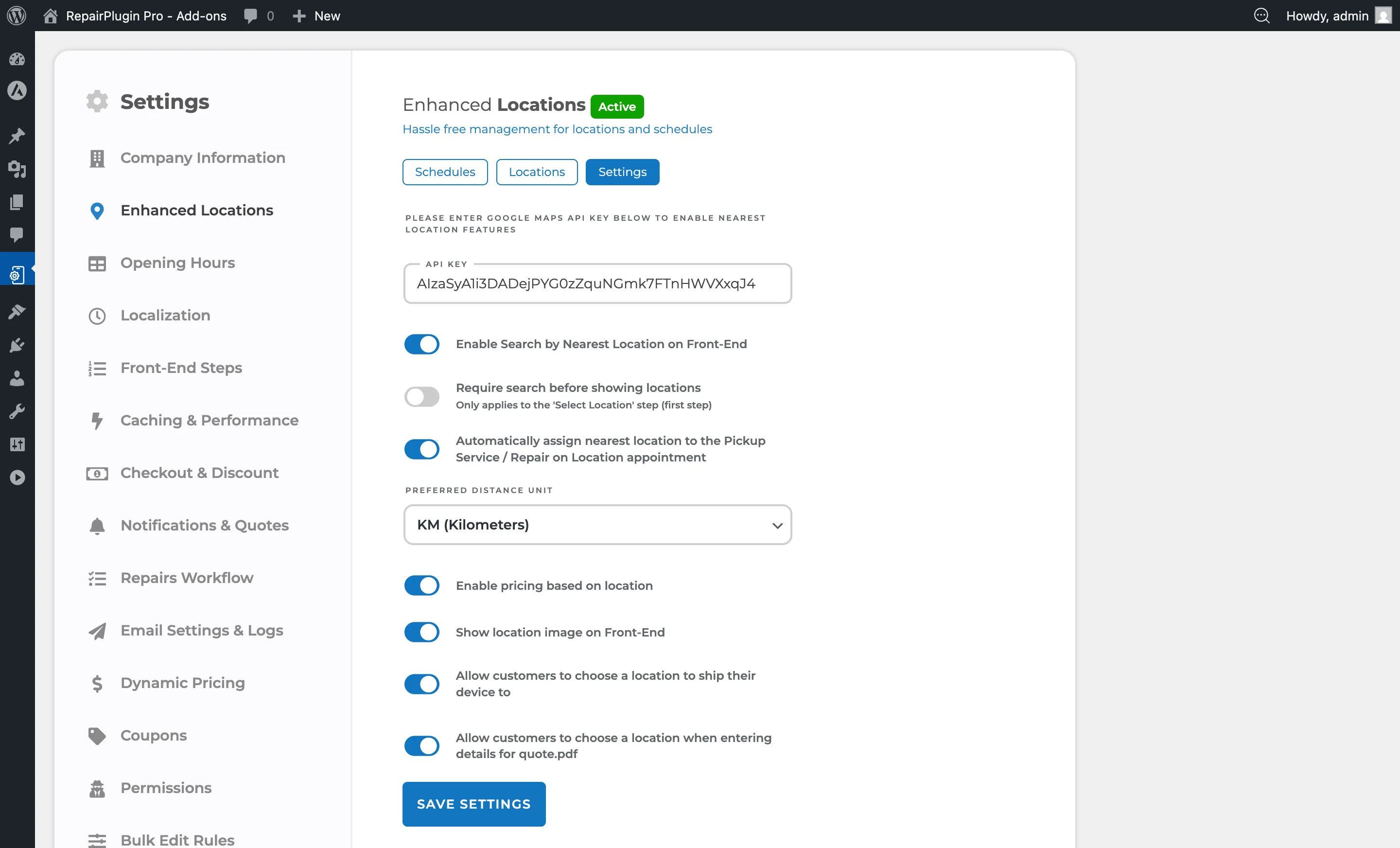Edit the Google Maps API Key field
The height and width of the screenshot is (848, 1400).
596,283
